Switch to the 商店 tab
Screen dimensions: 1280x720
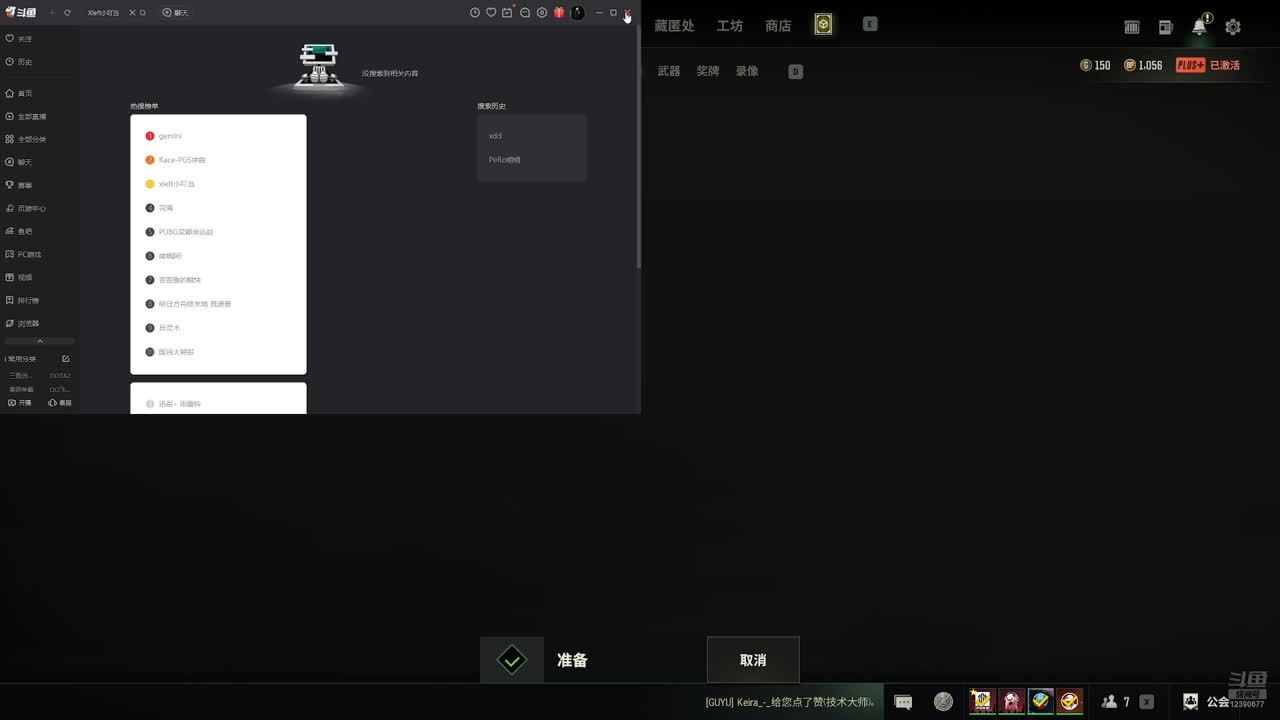tap(778, 26)
